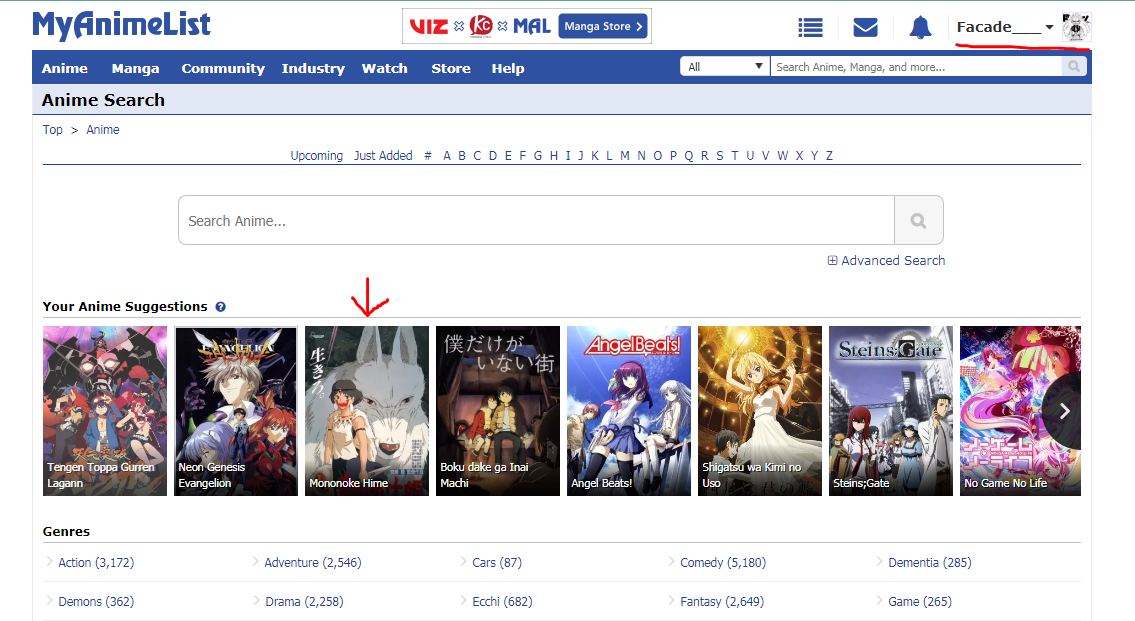This screenshot has width=1135, height=621.
Task: Open the messages envelope icon
Action: click(865, 28)
